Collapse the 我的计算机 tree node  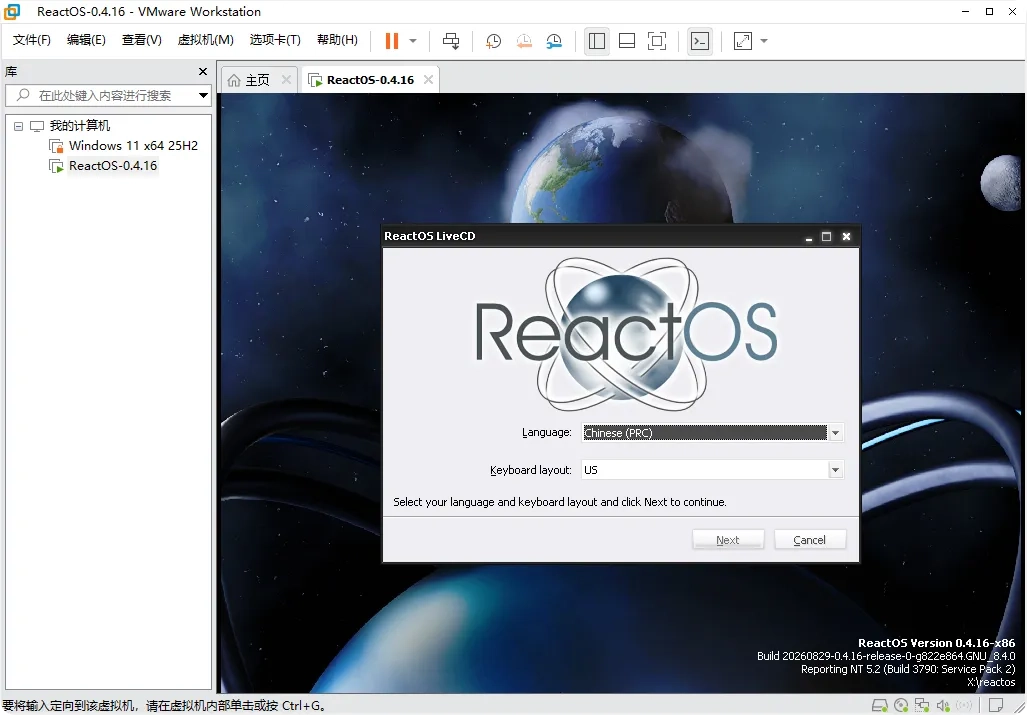pyautogui.click(x=18, y=126)
